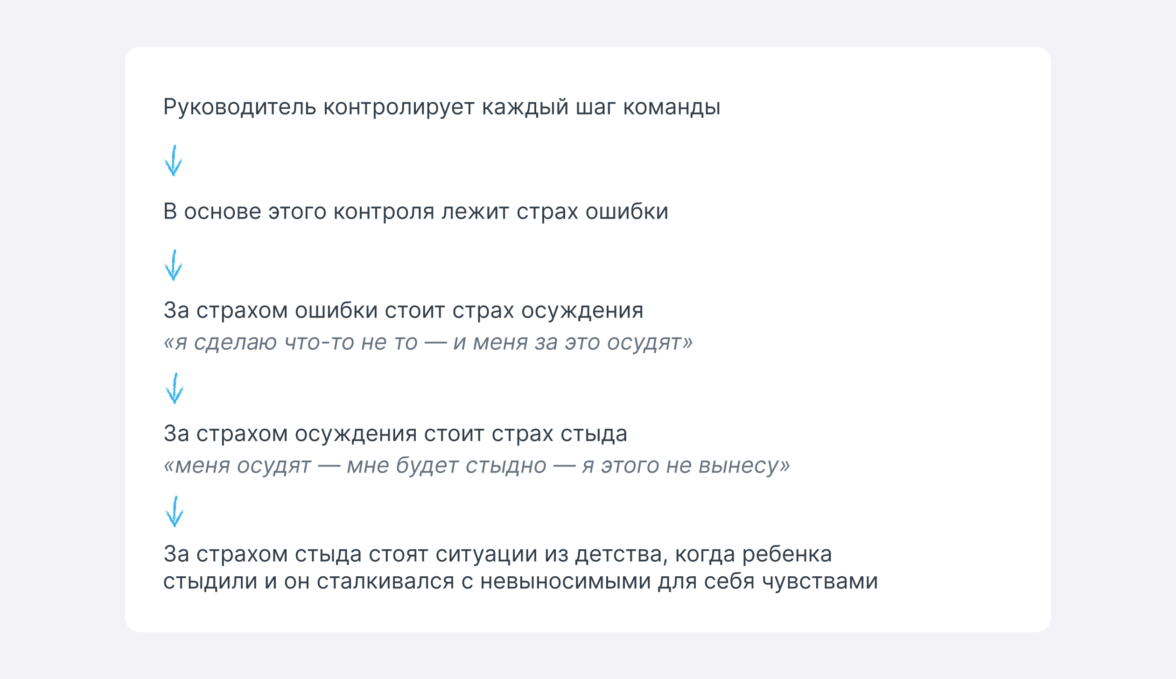Click the arrow below "я этого не вынесу" quote
The width and height of the screenshot is (1176, 679).
tap(174, 511)
